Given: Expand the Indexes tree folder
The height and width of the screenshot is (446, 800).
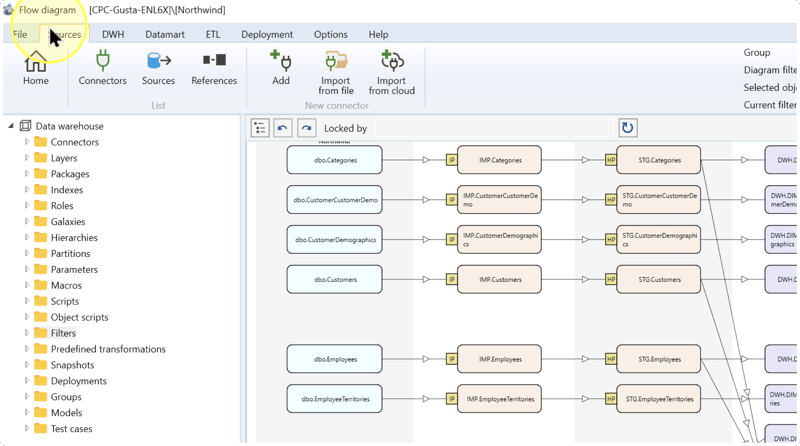Looking at the screenshot, I should [27, 189].
